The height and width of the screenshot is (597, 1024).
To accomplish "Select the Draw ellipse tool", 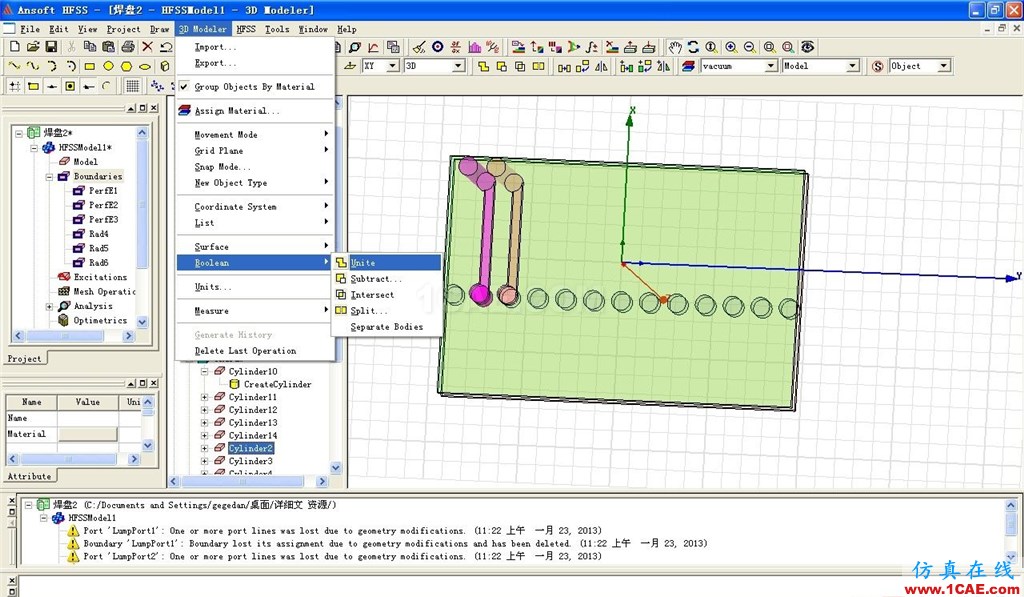I will coord(145,66).
